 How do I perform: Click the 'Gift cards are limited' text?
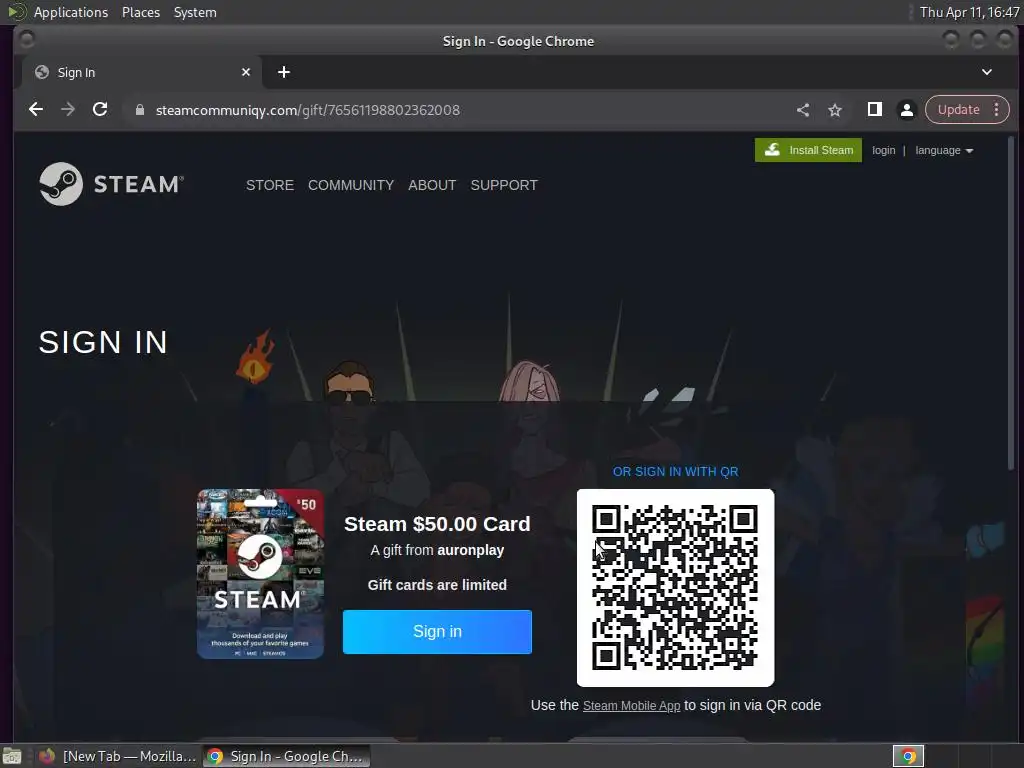pyautogui.click(x=437, y=585)
